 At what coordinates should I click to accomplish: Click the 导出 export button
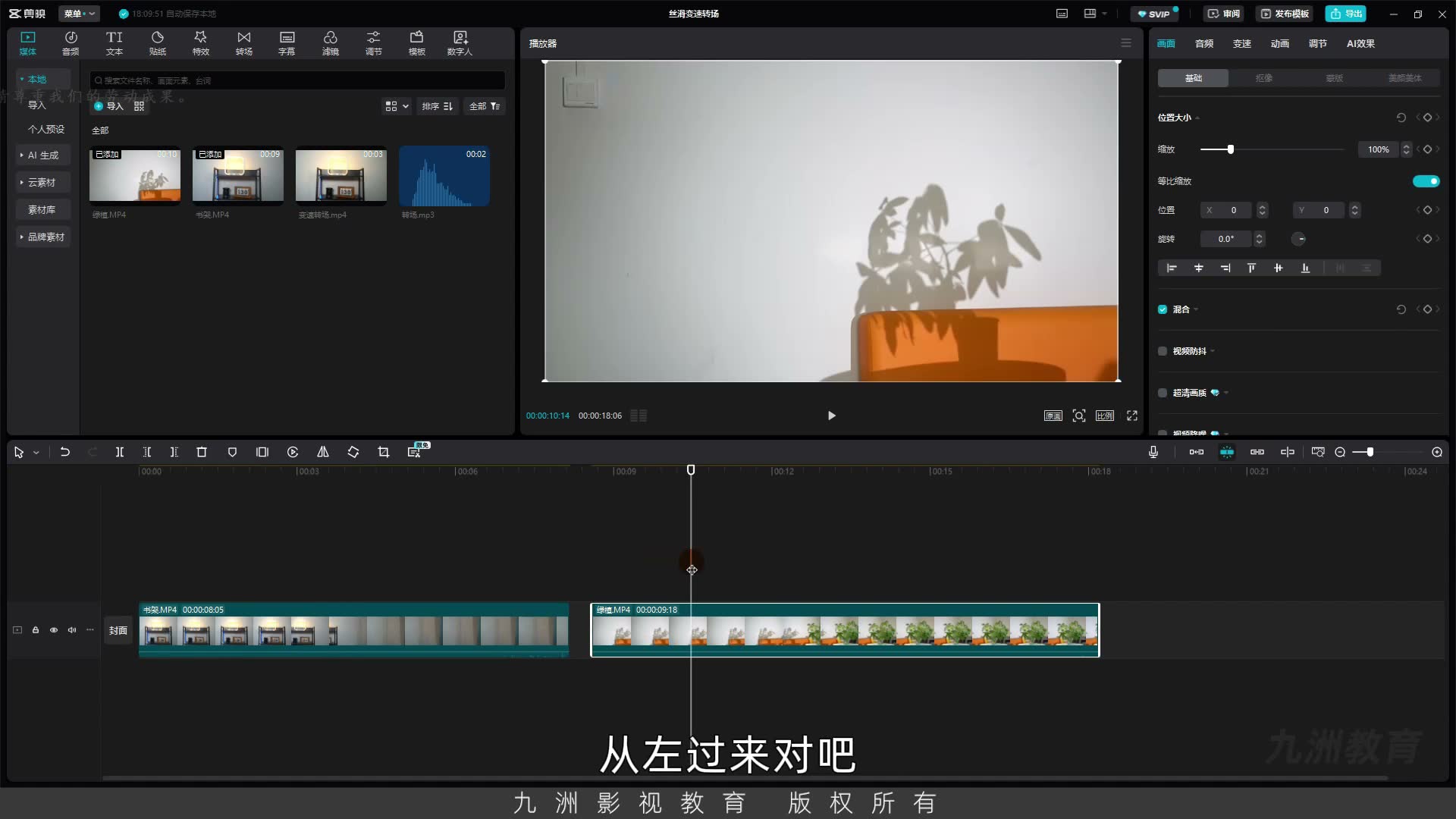tap(1346, 14)
